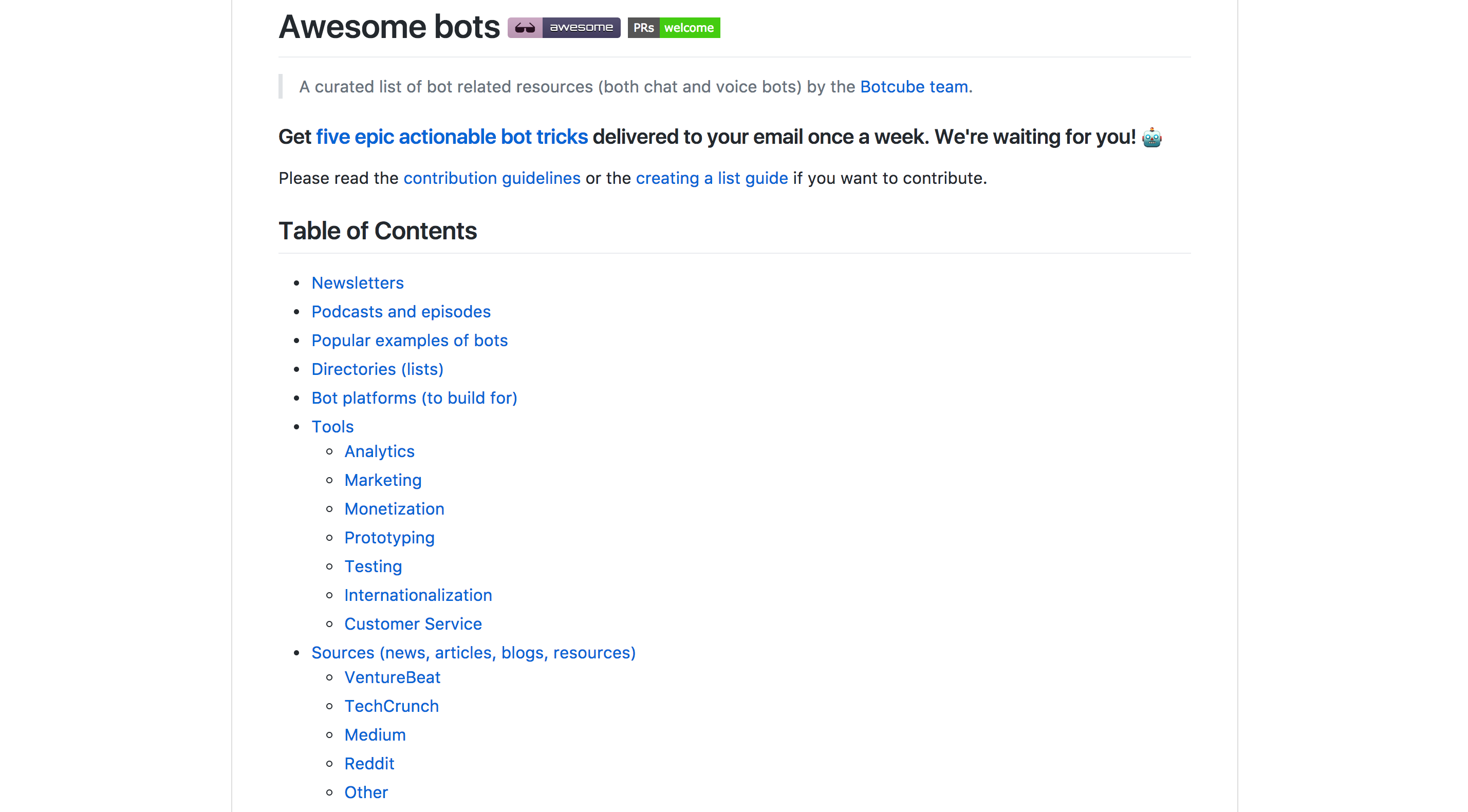The height and width of the screenshot is (812, 1468).
Task: Open the Botcube team link
Action: pyautogui.click(x=914, y=87)
